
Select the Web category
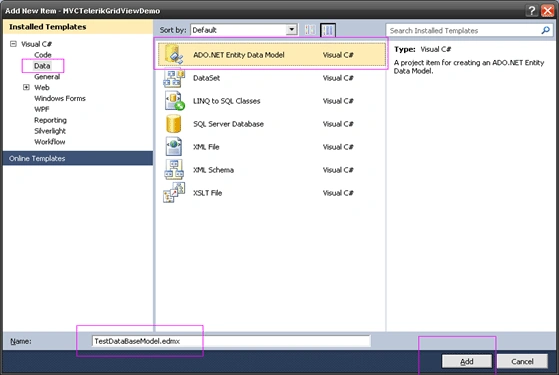pyautogui.click(x=42, y=88)
